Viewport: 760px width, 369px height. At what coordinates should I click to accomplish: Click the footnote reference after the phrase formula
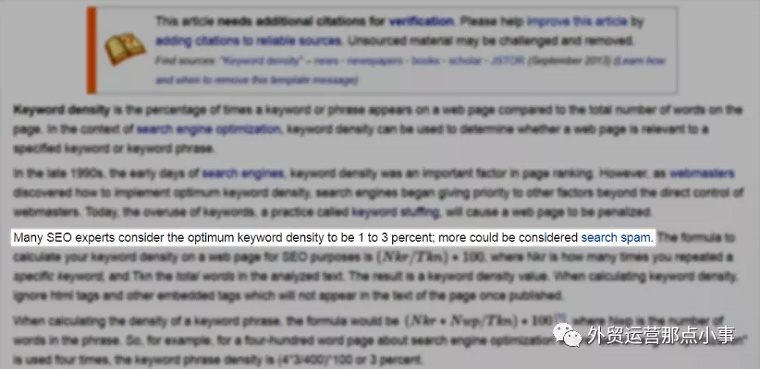click(x=560, y=318)
